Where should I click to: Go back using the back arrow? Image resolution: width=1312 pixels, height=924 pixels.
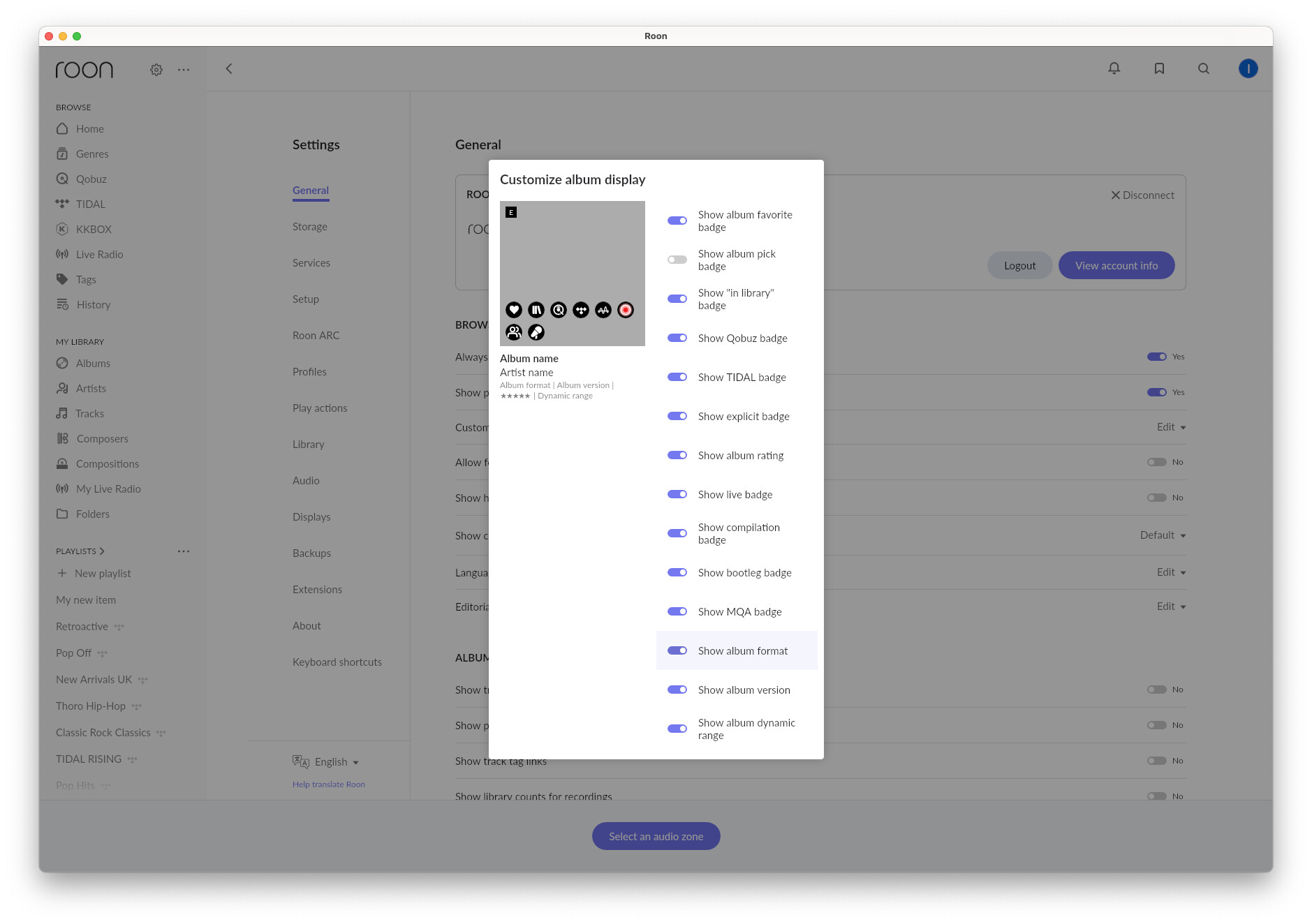pos(229,68)
